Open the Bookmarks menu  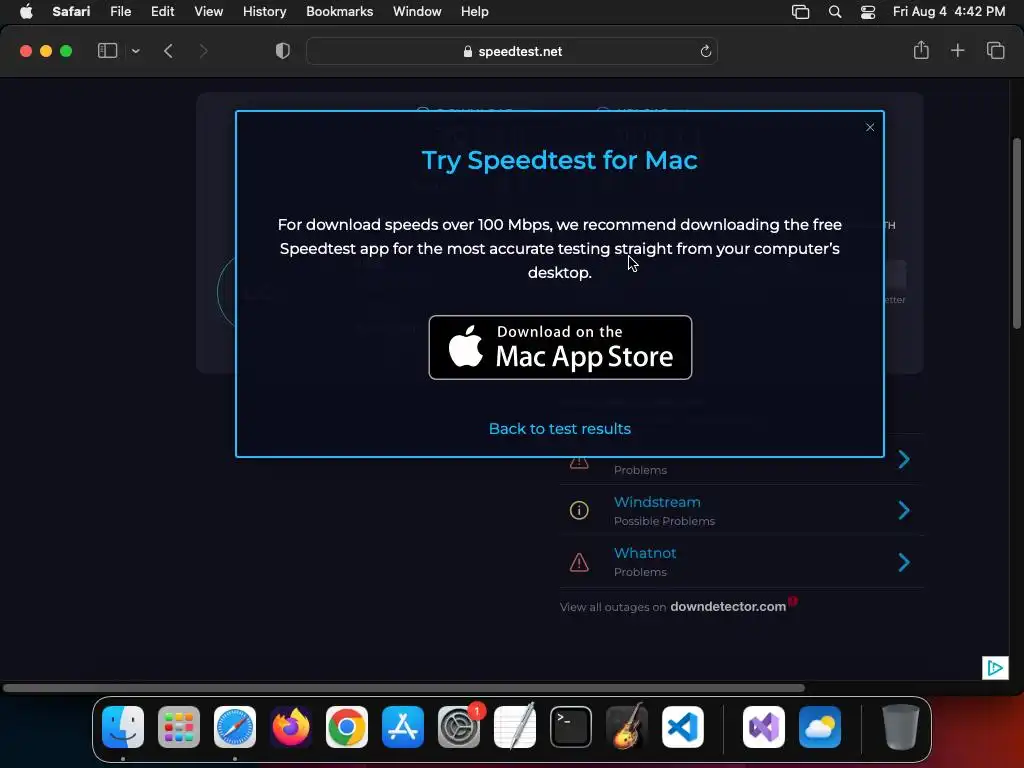tap(340, 11)
